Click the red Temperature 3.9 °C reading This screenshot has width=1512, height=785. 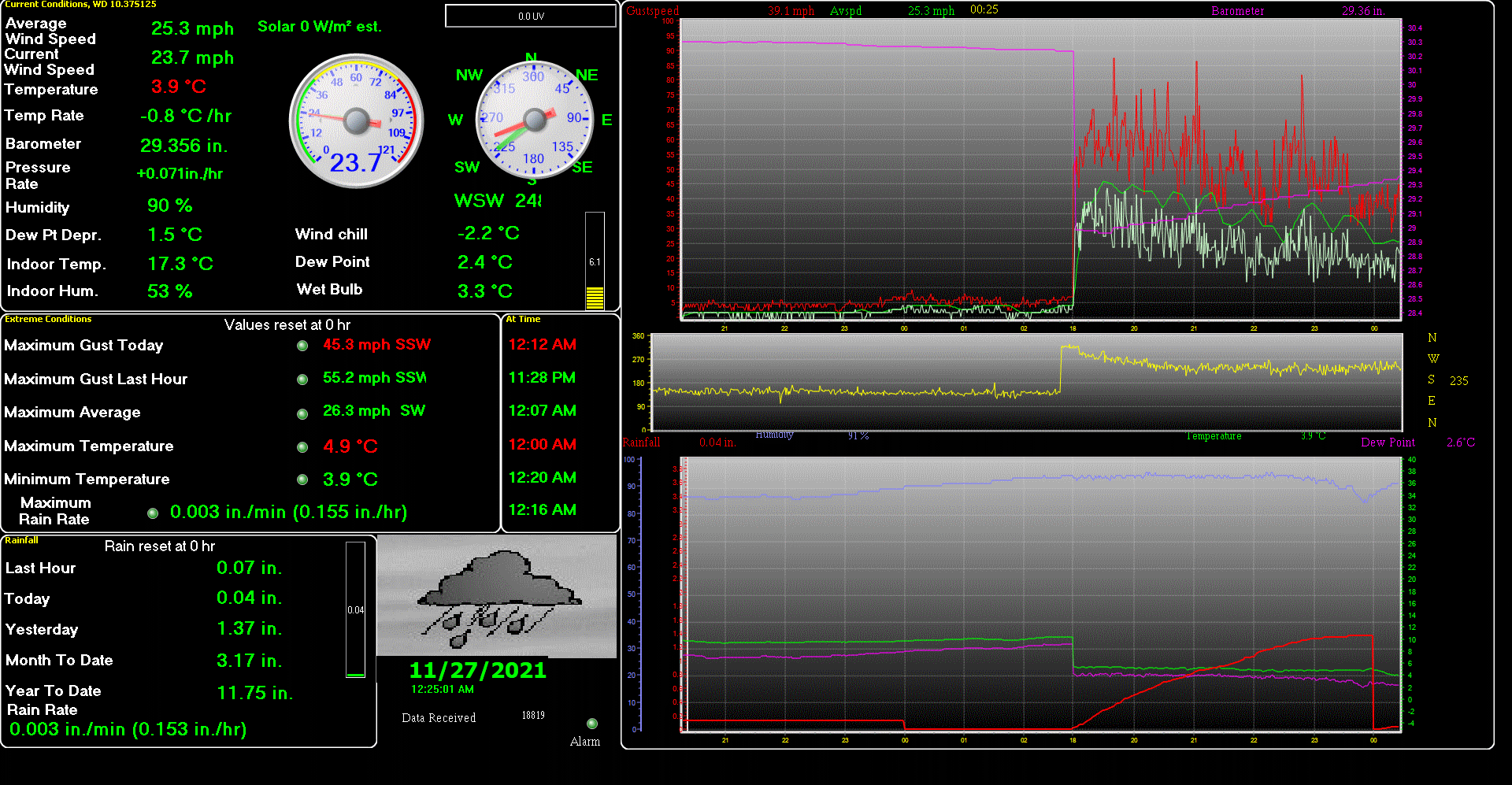(179, 87)
